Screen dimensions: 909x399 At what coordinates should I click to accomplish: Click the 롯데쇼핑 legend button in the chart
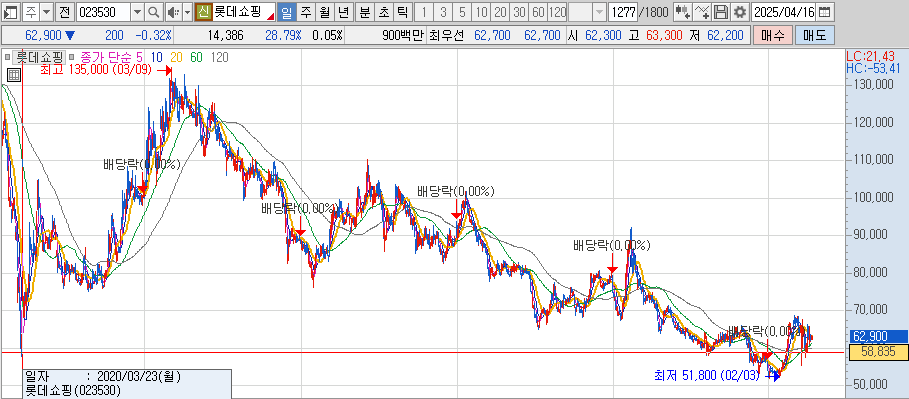click(x=39, y=57)
